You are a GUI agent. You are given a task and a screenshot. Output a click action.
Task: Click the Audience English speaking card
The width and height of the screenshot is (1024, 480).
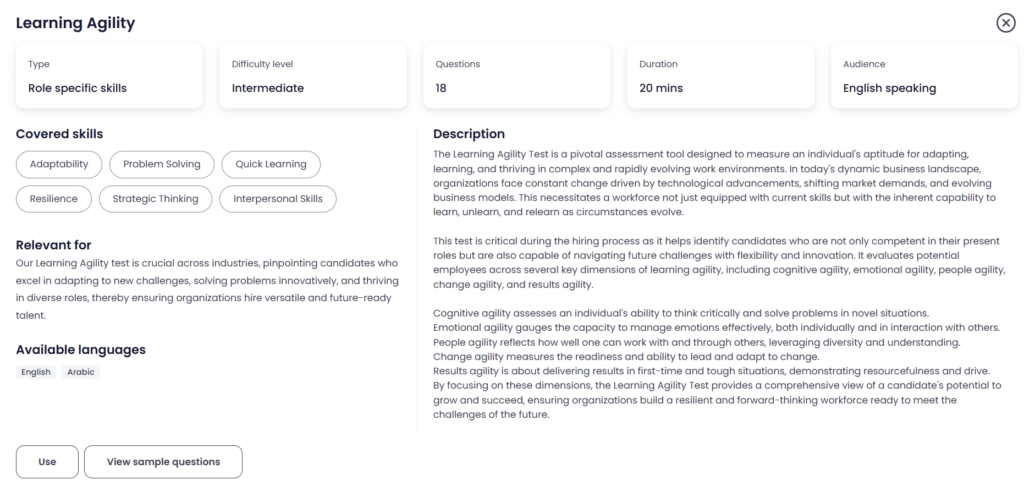pyautogui.click(x=924, y=76)
